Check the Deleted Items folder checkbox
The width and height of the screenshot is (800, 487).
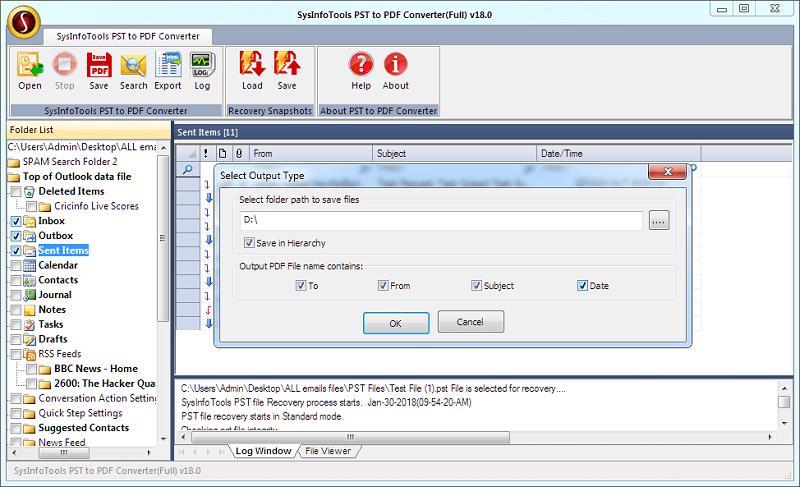16,192
